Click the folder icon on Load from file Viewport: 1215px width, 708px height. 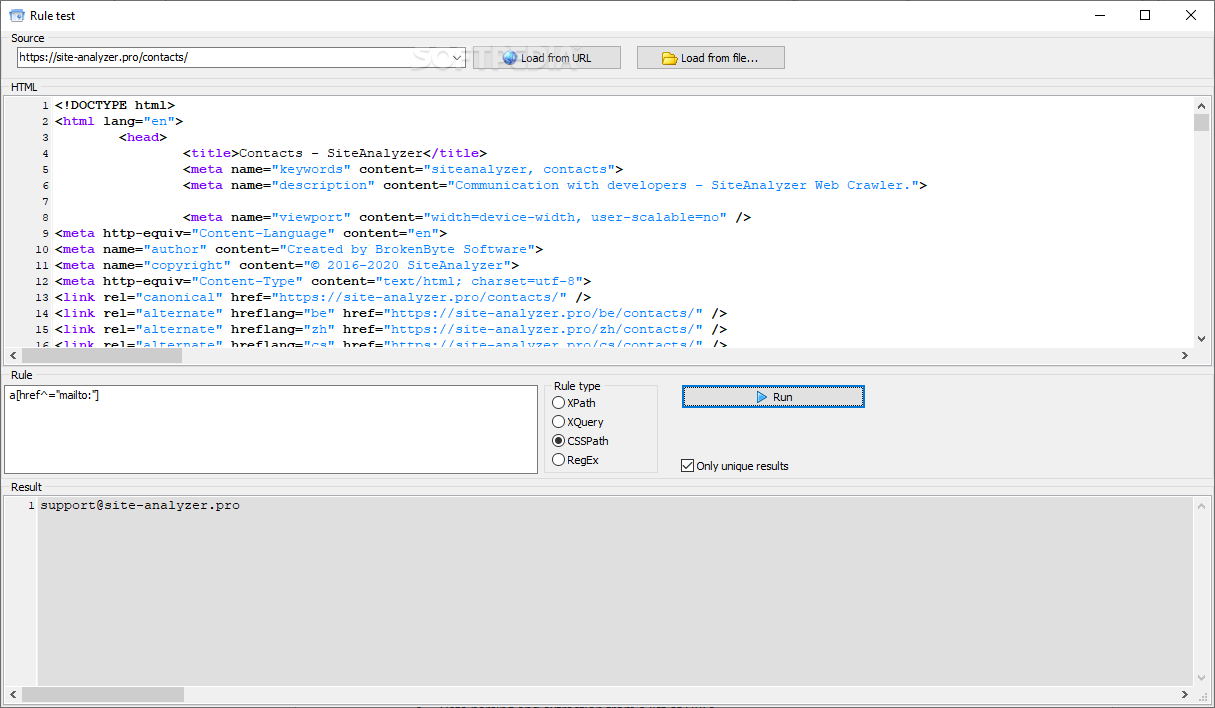click(x=670, y=58)
